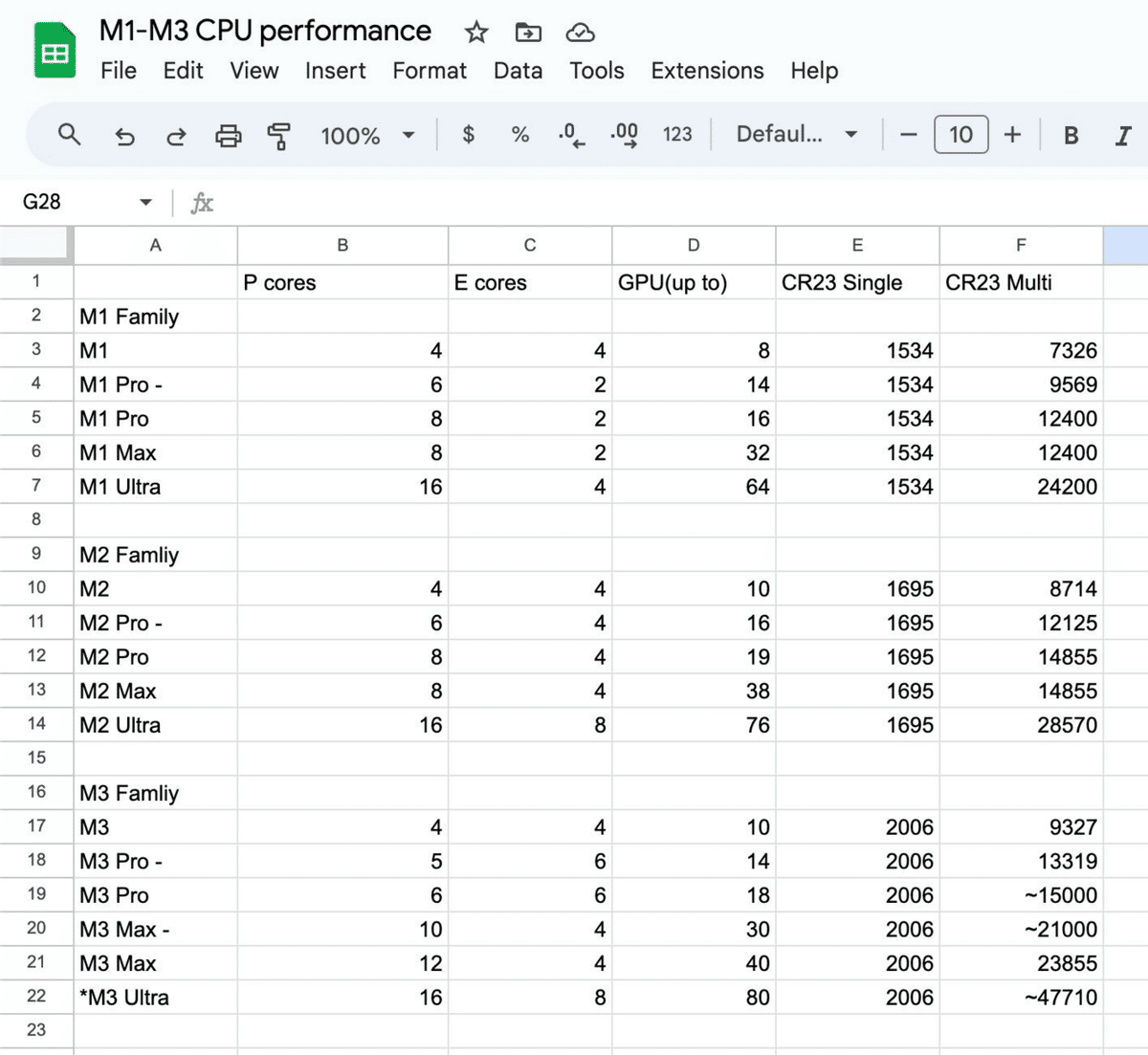Open the zoom 100% dropdown
Screen dimensions: 1148x1055
coord(367,136)
